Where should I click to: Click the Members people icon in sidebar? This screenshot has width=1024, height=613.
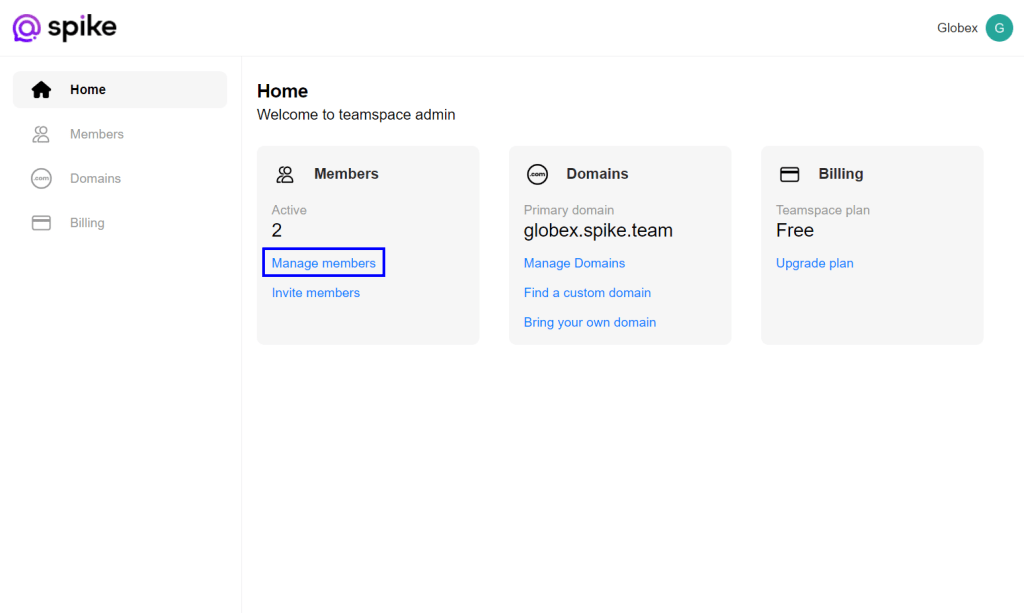pos(40,134)
